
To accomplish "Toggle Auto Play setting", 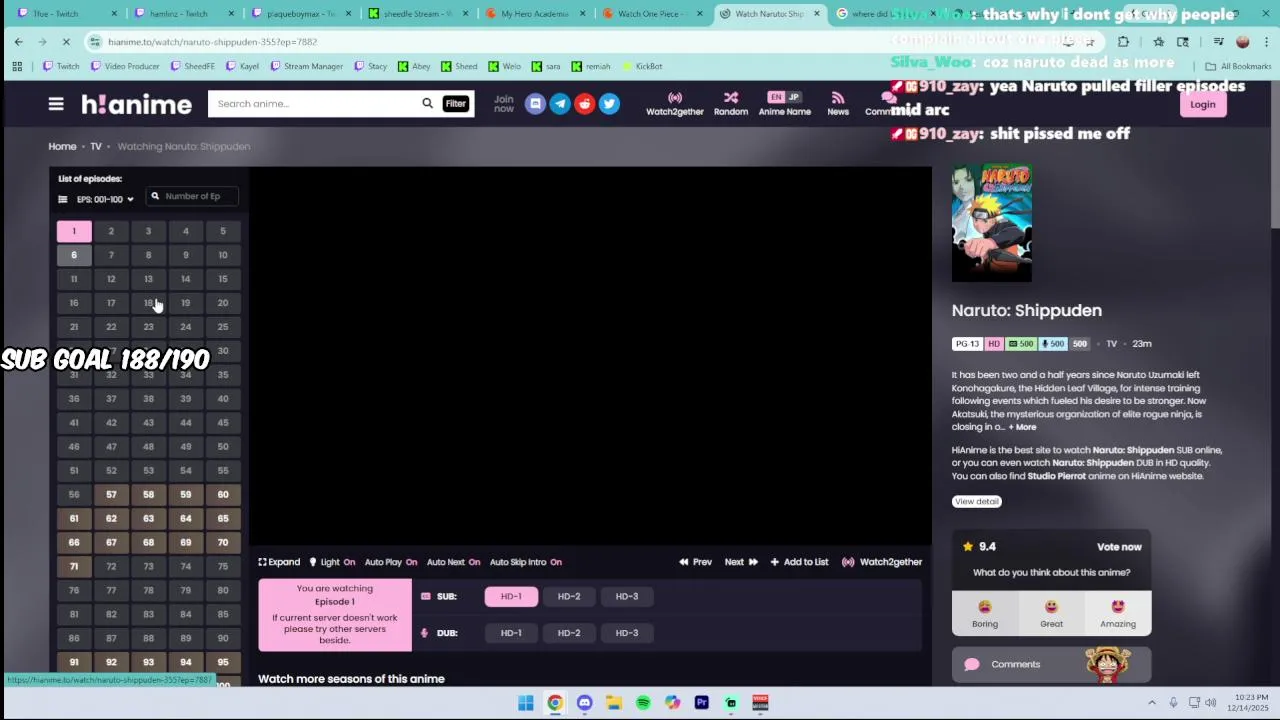I will click(391, 562).
